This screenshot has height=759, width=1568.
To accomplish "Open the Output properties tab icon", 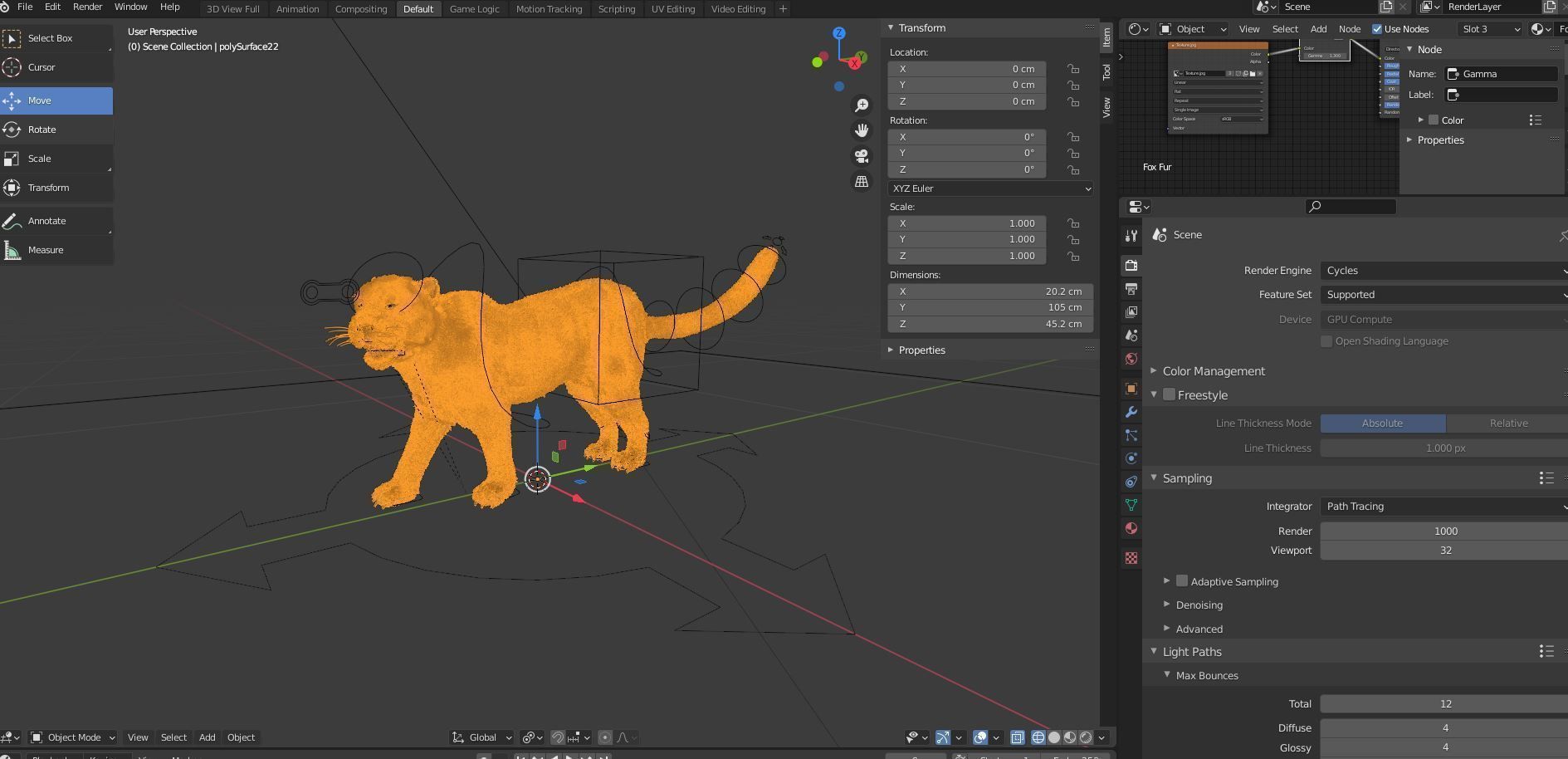I will pyautogui.click(x=1131, y=288).
